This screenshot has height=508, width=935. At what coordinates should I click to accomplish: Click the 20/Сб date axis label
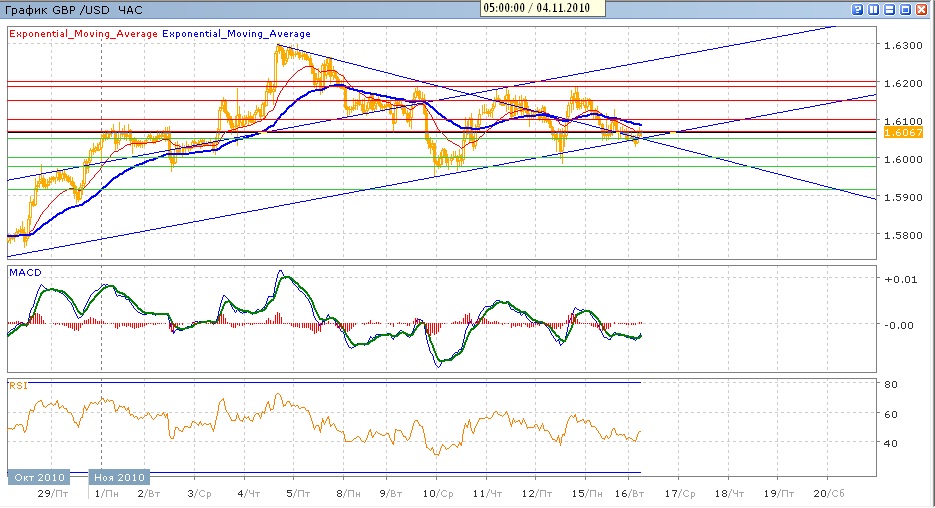[x=829, y=494]
